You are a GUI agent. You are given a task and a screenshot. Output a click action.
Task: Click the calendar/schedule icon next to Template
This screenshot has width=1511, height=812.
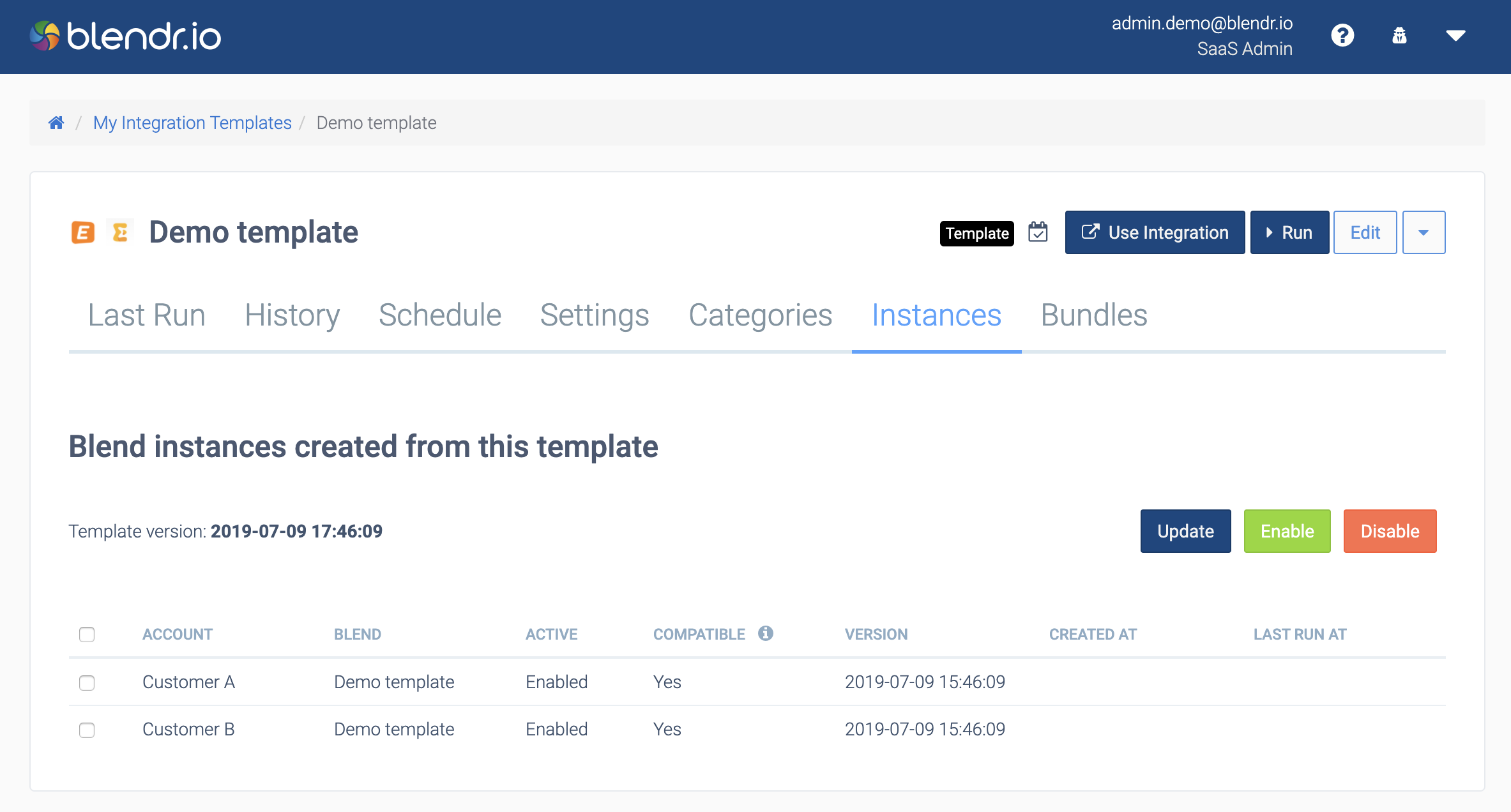(1038, 232)
